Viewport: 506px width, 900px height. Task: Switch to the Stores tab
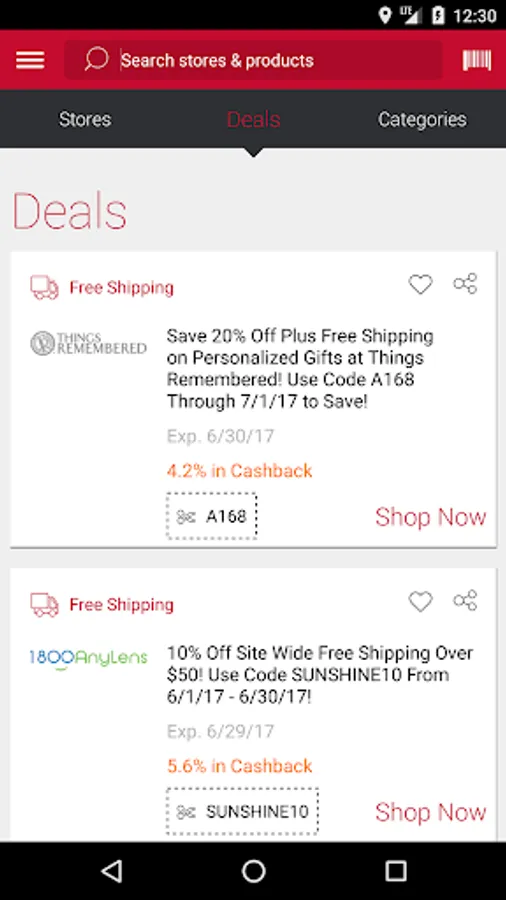85,119
